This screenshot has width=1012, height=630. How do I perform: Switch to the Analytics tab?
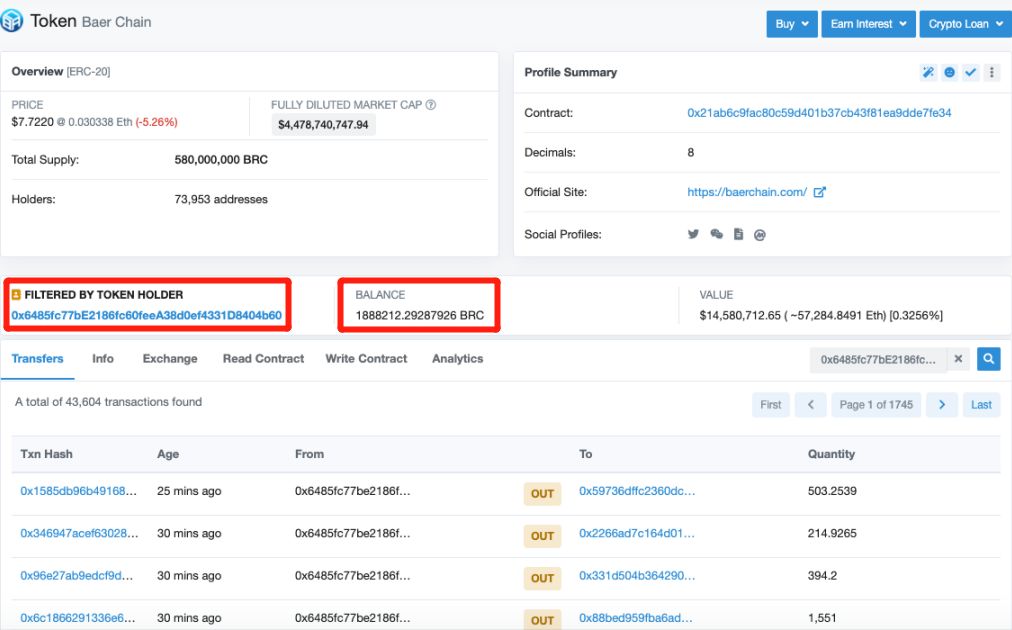pos(458,358)
